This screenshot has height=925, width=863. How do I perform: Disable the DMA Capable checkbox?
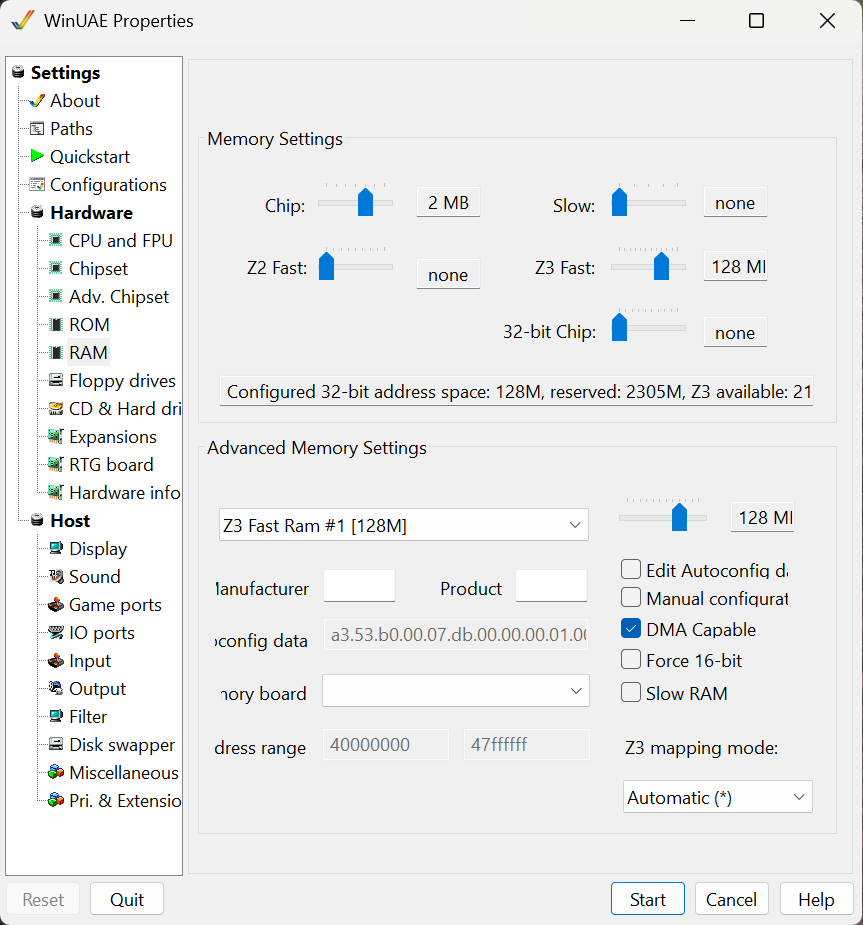631,629
